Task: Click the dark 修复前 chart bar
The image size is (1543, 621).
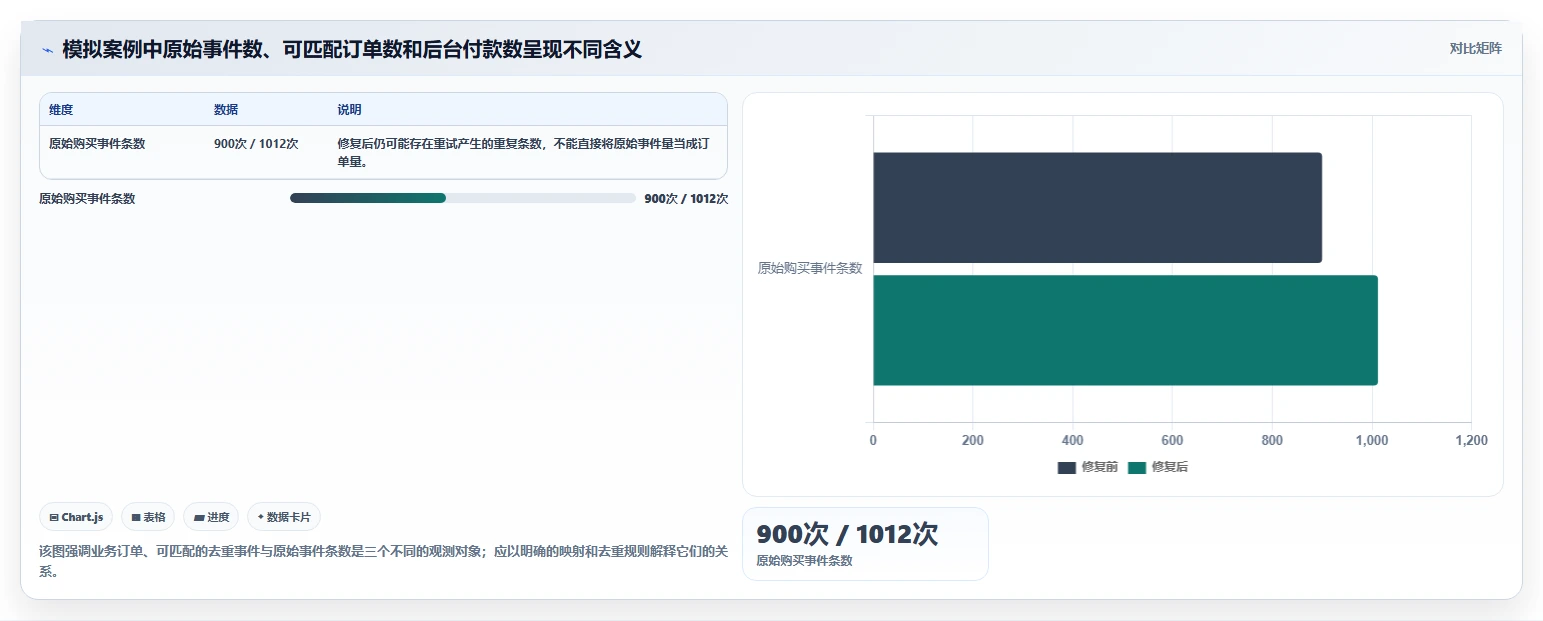Action: pyautogui.click(x=1097, y=208)
